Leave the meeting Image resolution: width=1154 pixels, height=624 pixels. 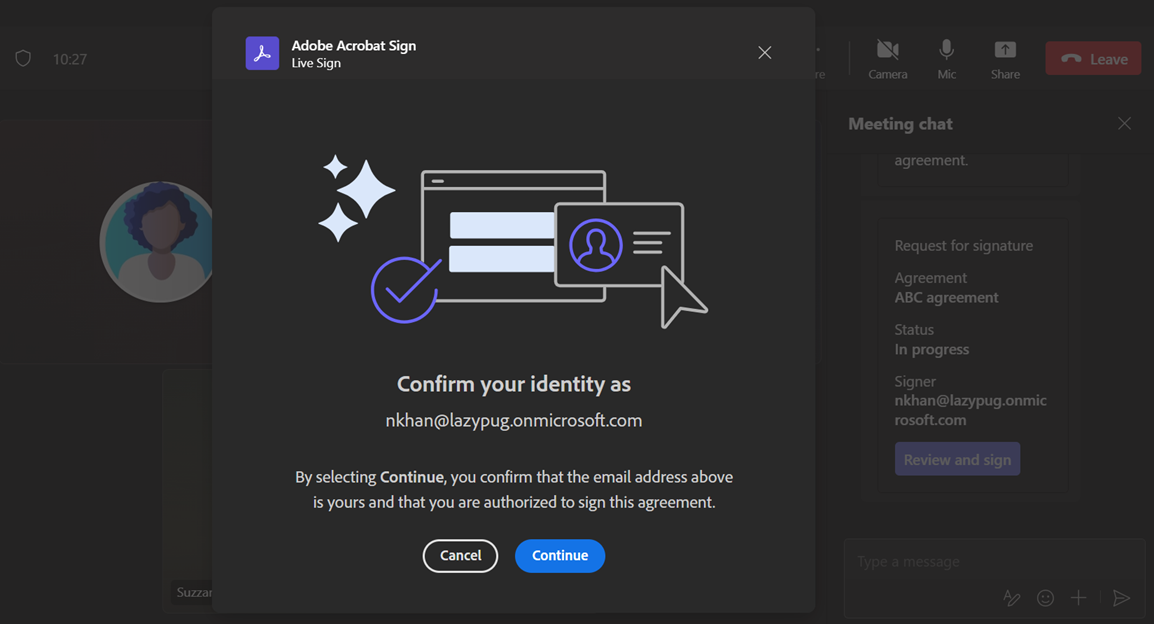pos(1093,58)
